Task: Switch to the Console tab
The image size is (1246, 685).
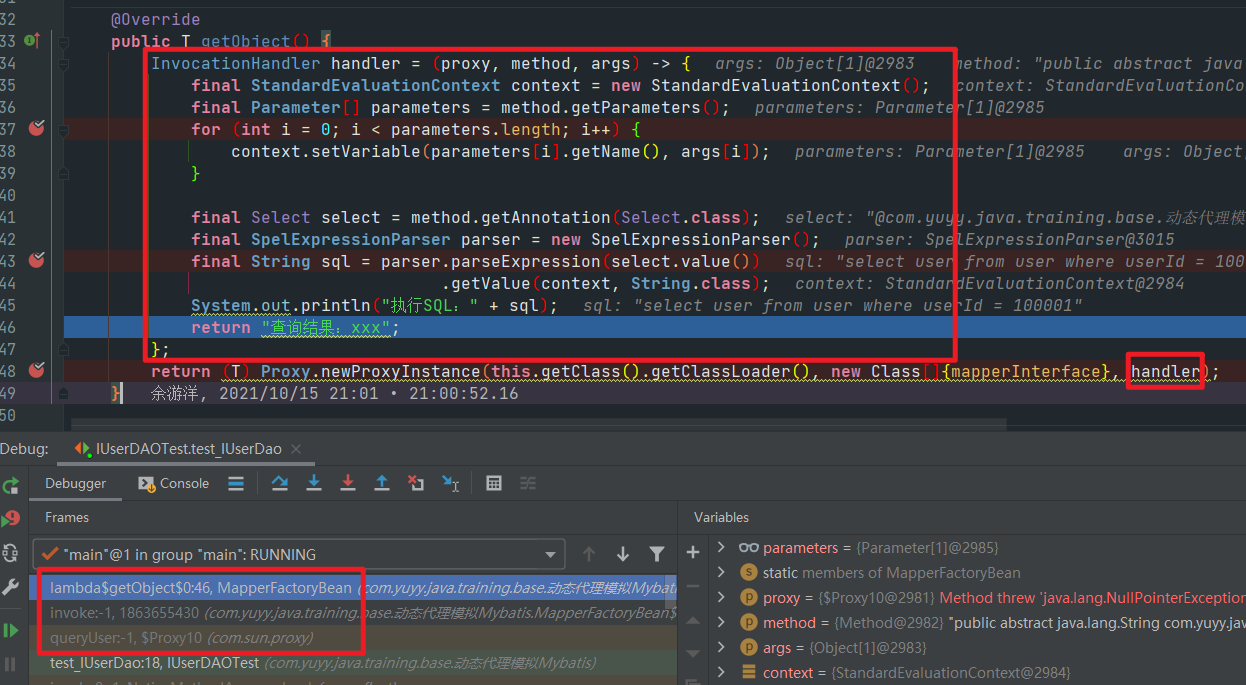Action: pos(172,483)
